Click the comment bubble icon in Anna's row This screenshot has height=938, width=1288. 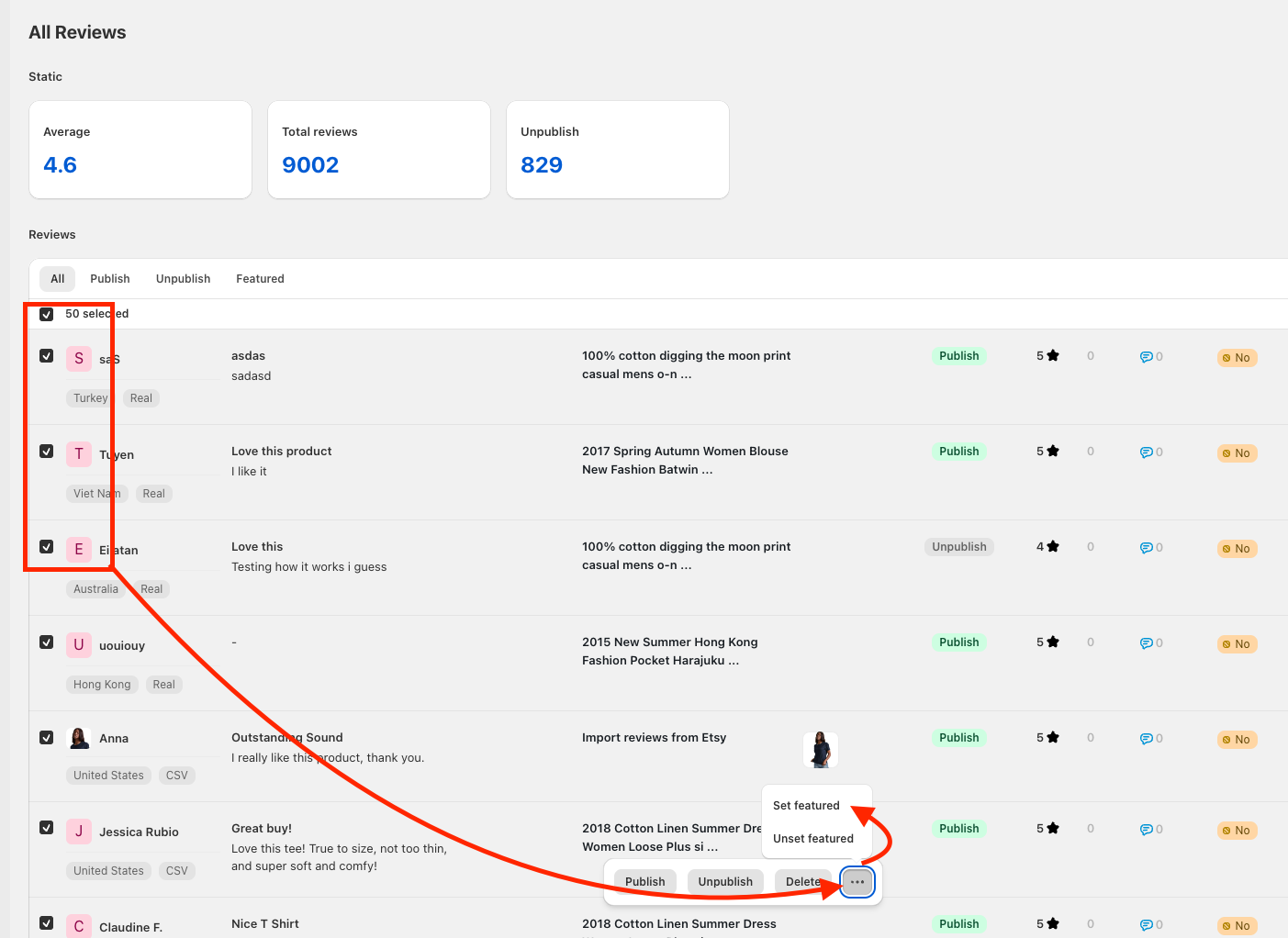coord(1147,739)
